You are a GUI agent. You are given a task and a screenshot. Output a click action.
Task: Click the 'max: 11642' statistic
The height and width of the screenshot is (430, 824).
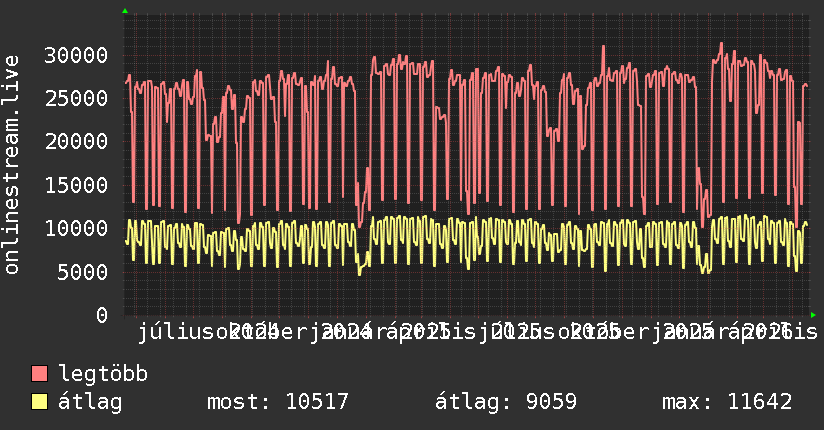(727, 402)
